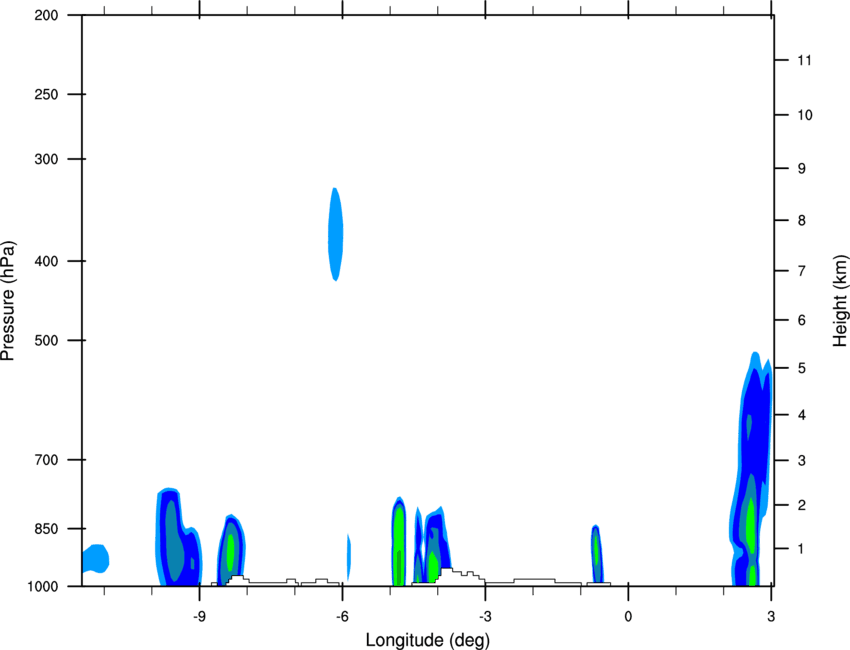Select the 300 pressure tick label

46,159
